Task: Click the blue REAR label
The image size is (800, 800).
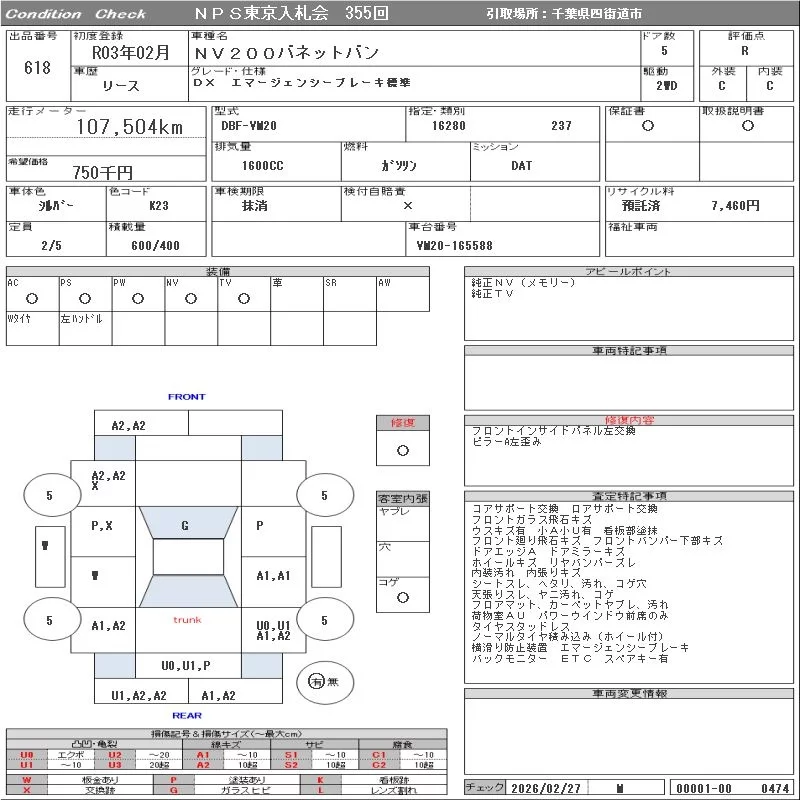Action: pyautogui.click(x=186, y=715)
